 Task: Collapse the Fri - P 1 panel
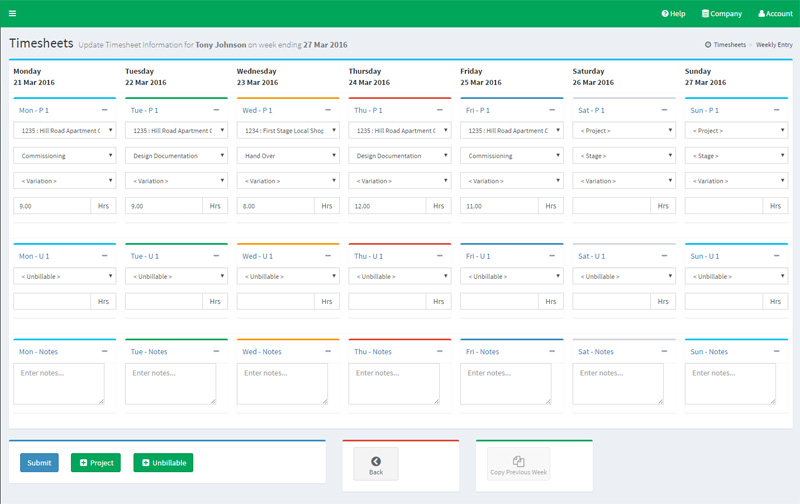552,110
